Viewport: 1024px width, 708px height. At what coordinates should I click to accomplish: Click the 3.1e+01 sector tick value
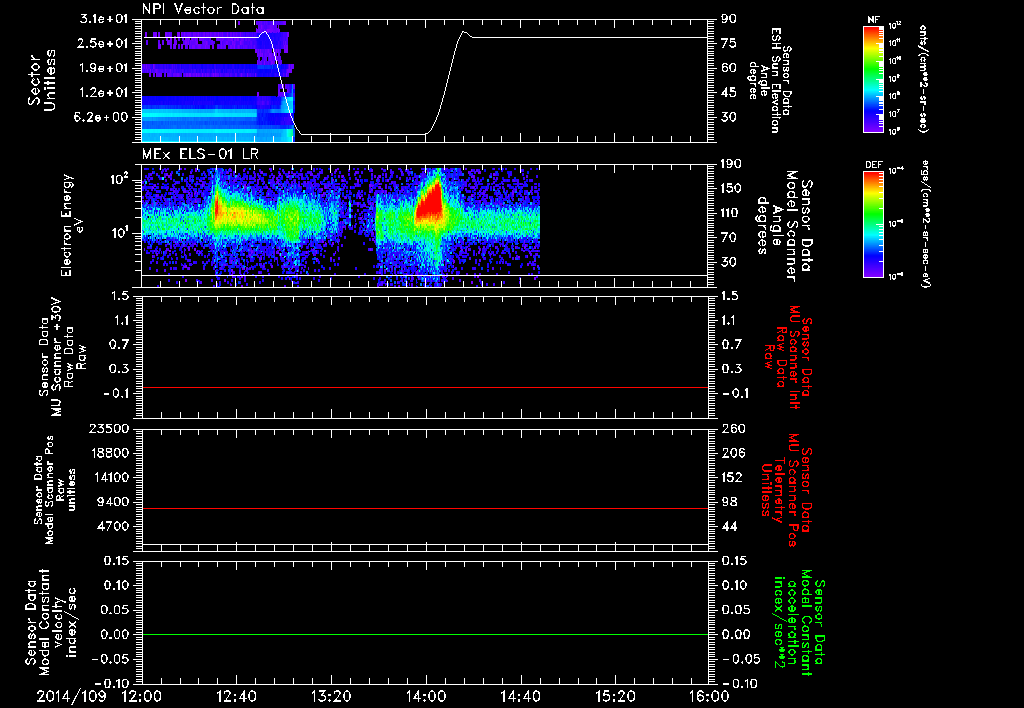tap(103, 19)
